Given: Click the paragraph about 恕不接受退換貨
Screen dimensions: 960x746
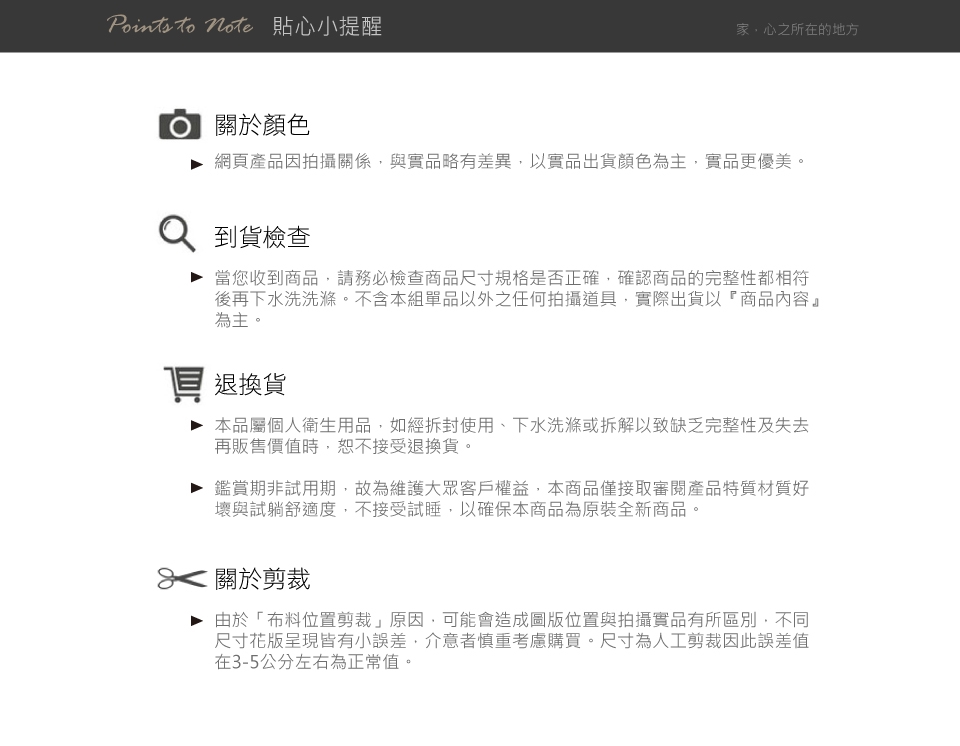Looking at the screenshot, I should click(511, 435).
